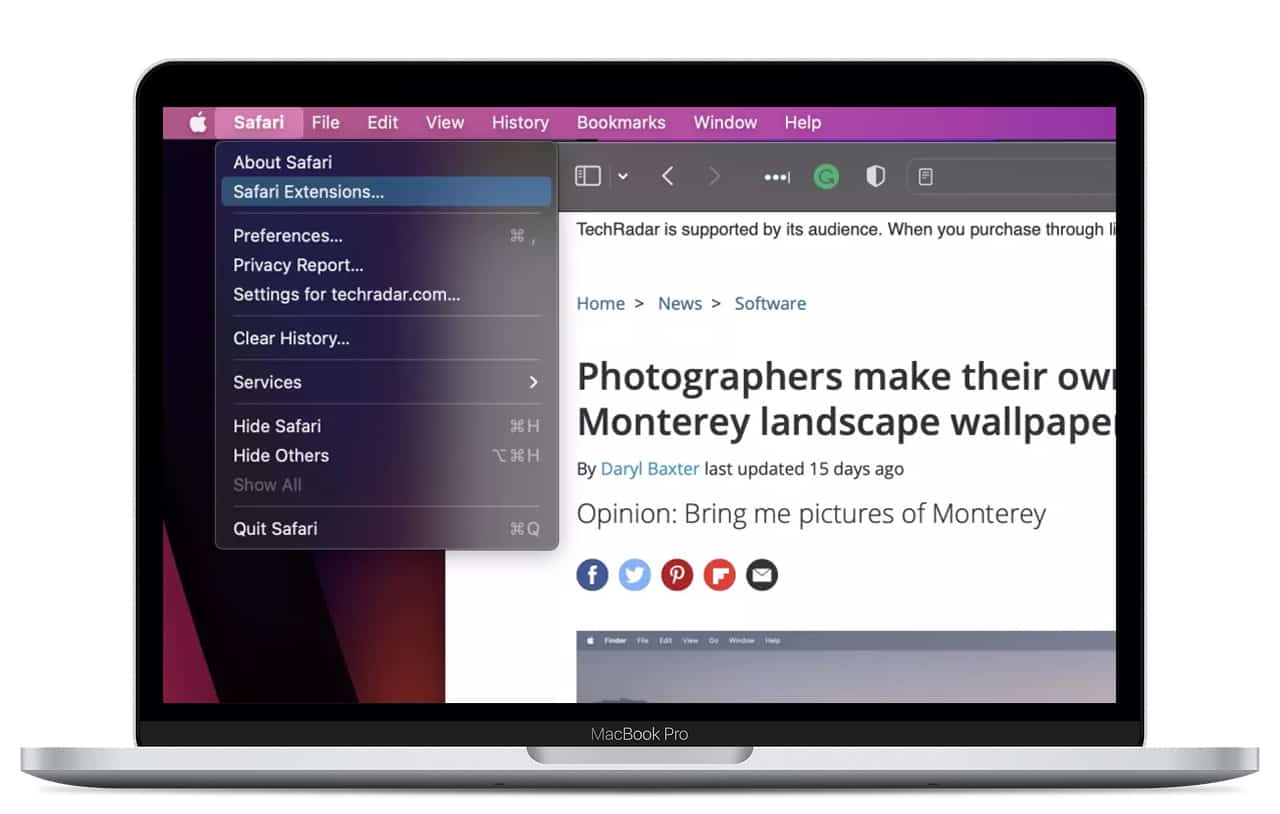Open the privacy shield icon
Image resolution: width=1280 pixels, height=814 pixels.
click(876, 177)
